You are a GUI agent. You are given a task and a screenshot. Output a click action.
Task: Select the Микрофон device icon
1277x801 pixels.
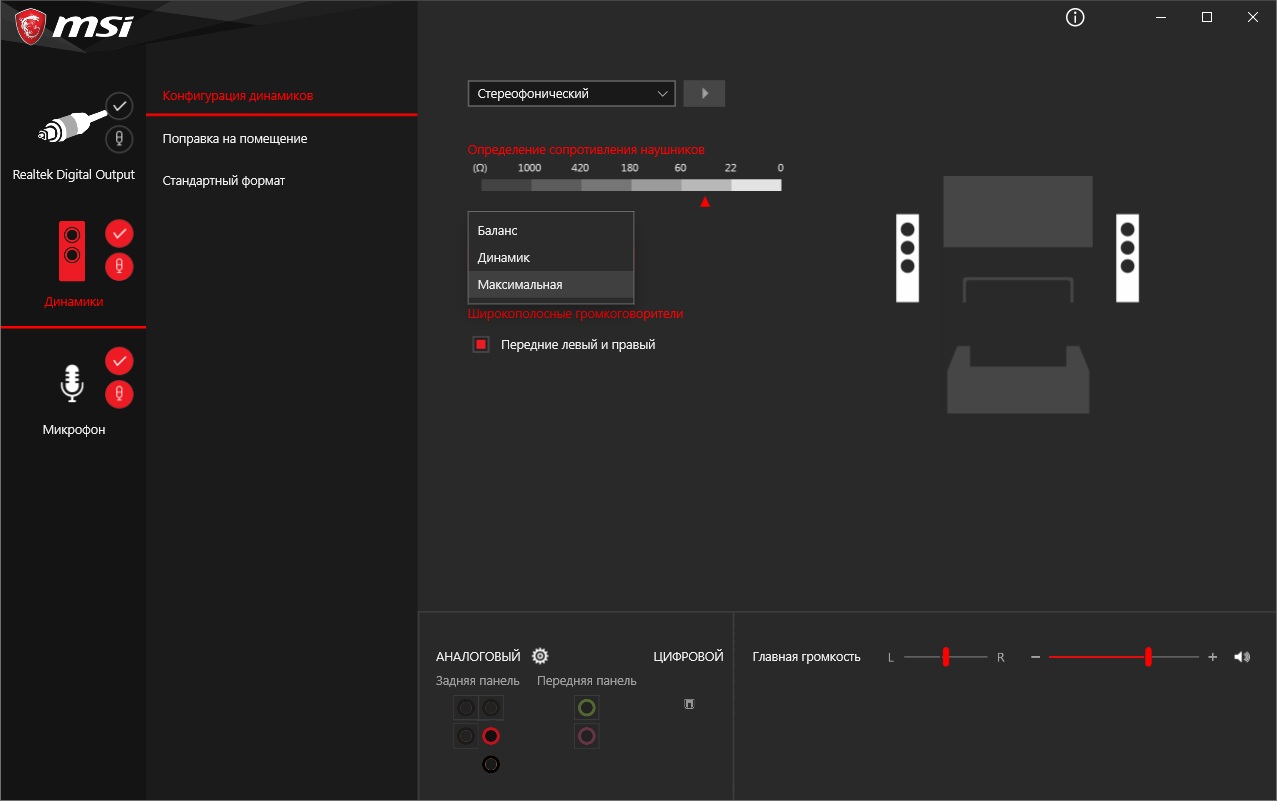72,383
